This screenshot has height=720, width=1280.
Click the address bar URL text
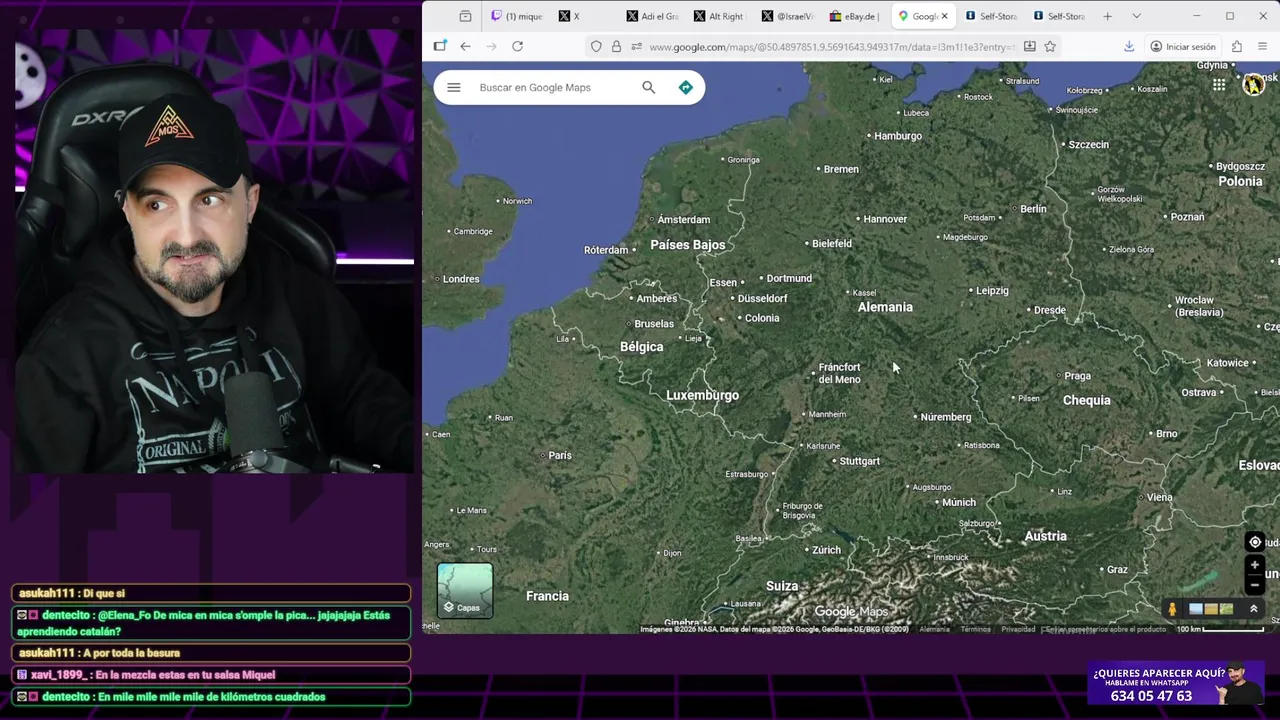832,47
